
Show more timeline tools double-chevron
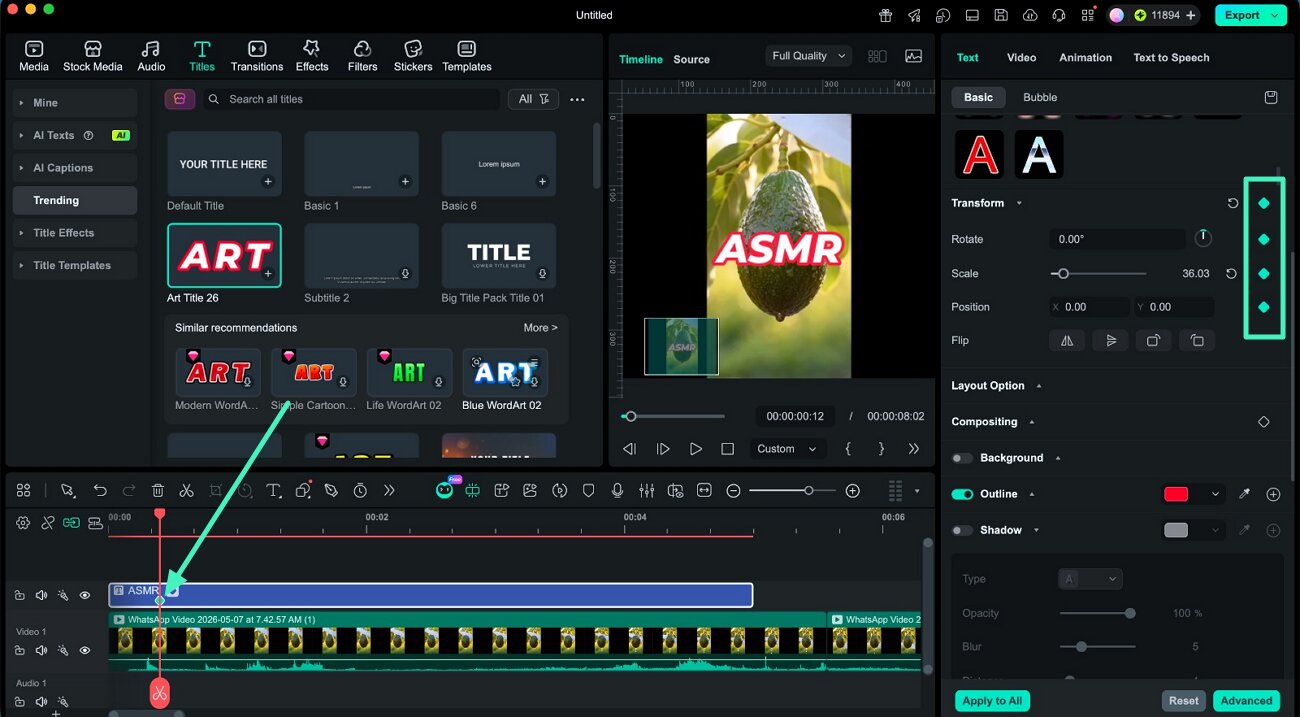pyautogui.click(x=389, y=490)
